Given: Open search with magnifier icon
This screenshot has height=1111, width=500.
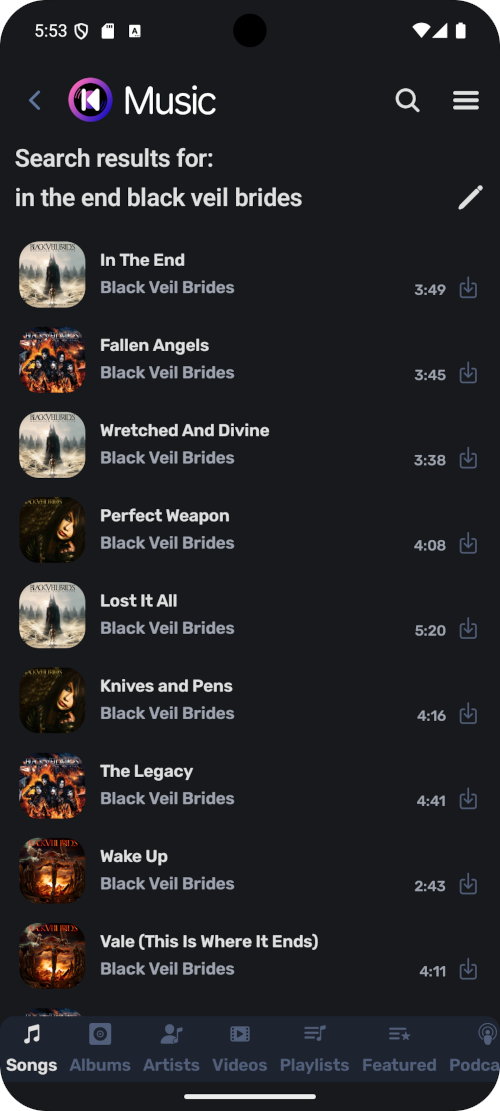Looking at the screenshot, I should (x=407, y=101).
